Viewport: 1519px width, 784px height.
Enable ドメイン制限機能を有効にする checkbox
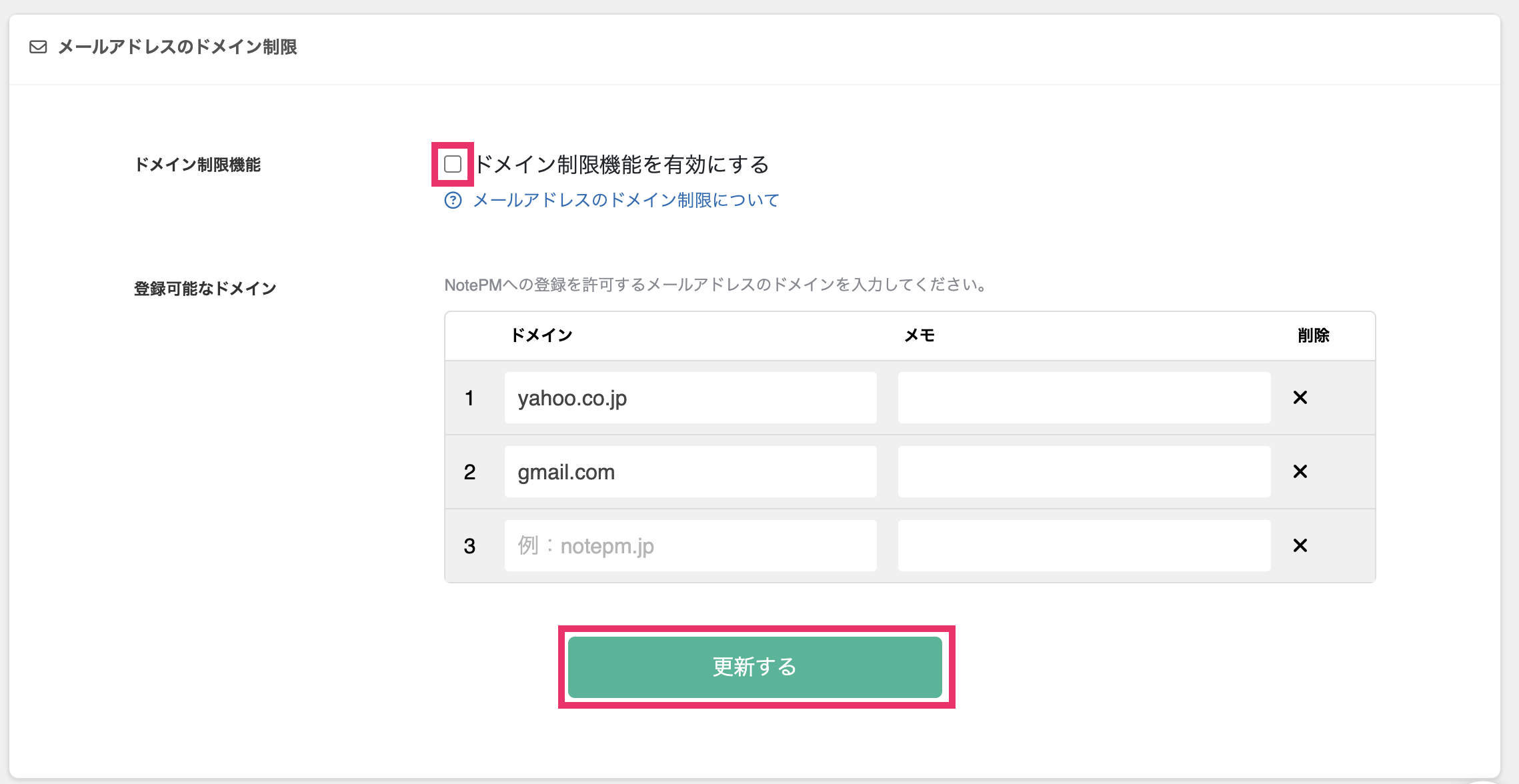pos(453,163)
